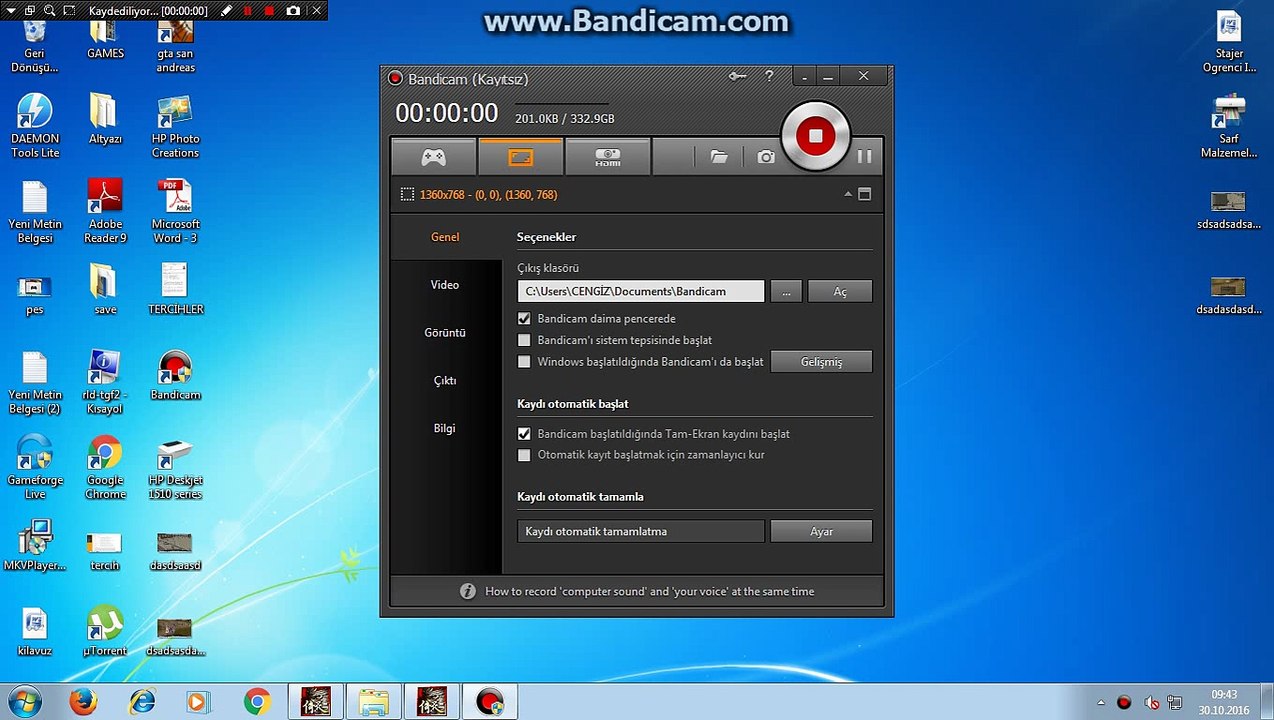1274x720 pixels.
Task: Select Google Chrome desktop shortcut
Action: (x=105, y=467)
